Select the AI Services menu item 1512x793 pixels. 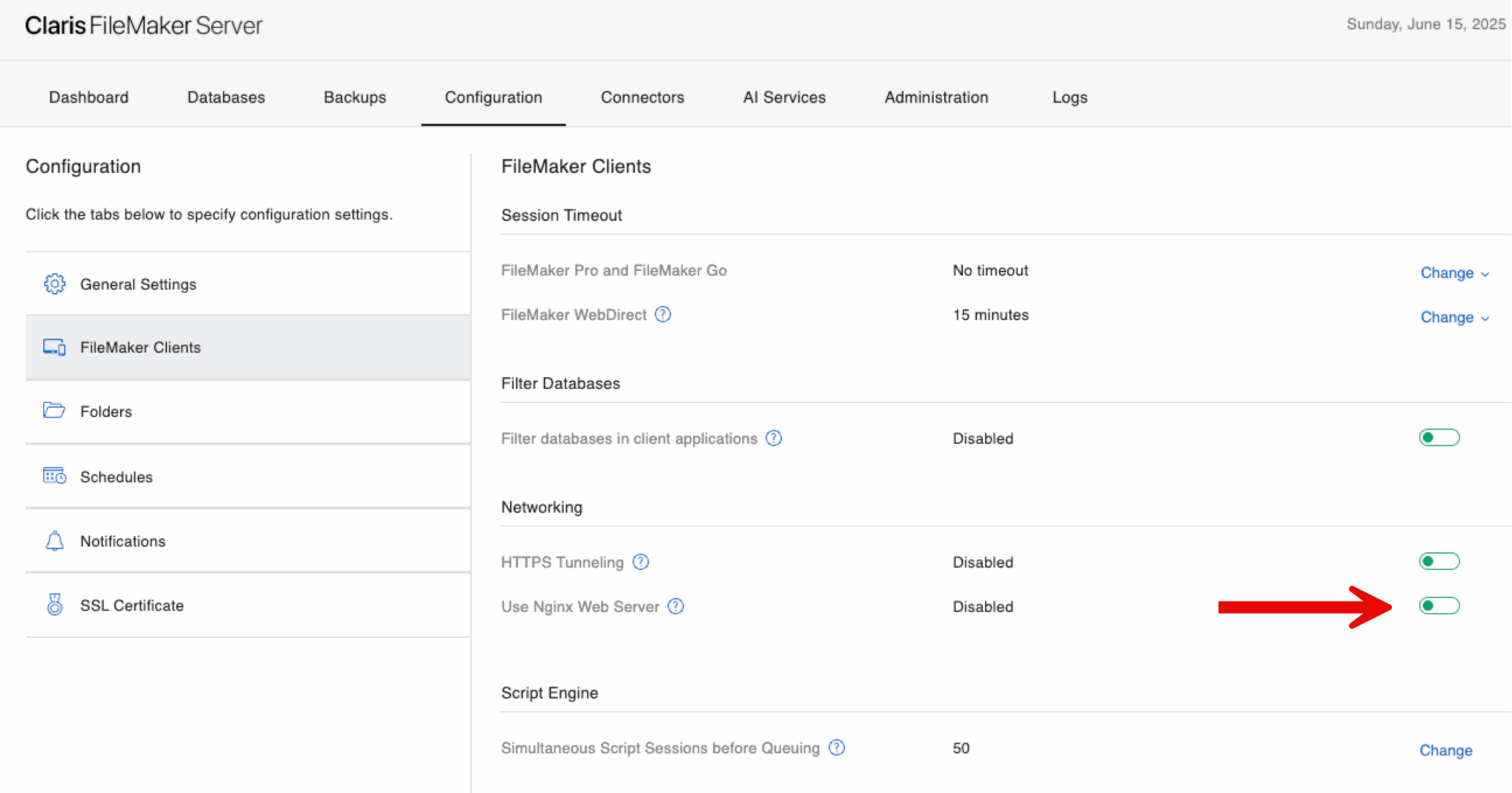point(784,97)
